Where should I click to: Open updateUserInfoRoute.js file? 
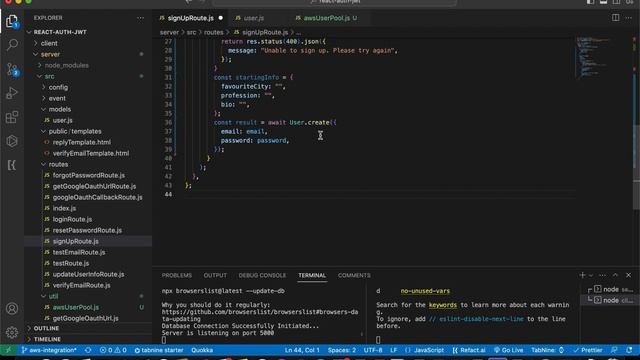click(x=89, y=274)
